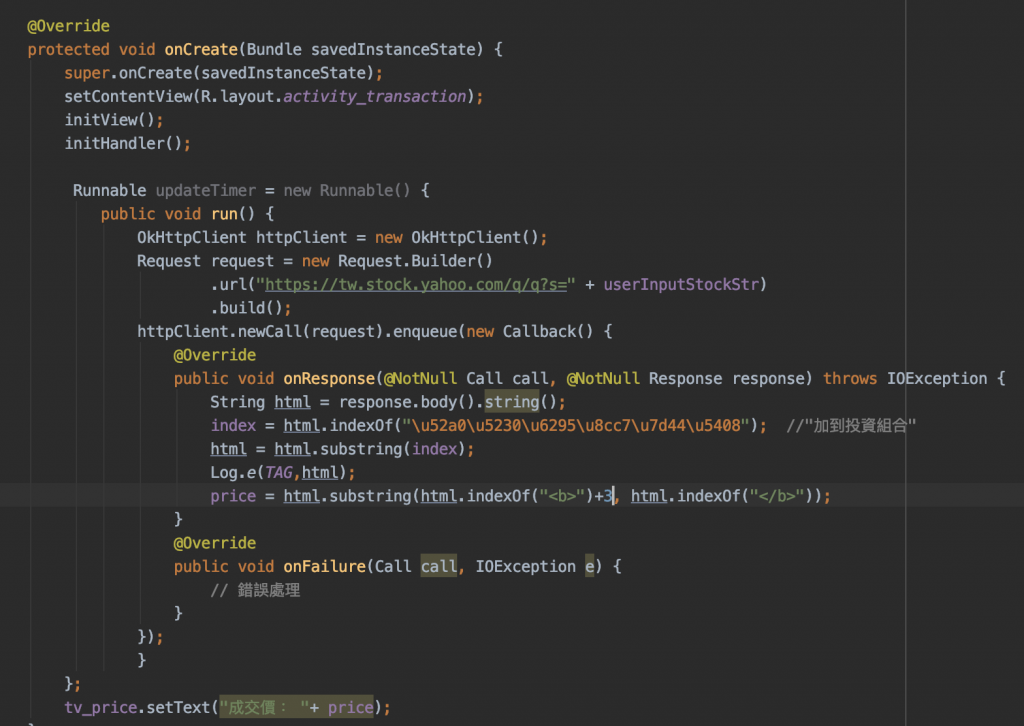Click the enqueue method call

424,332
